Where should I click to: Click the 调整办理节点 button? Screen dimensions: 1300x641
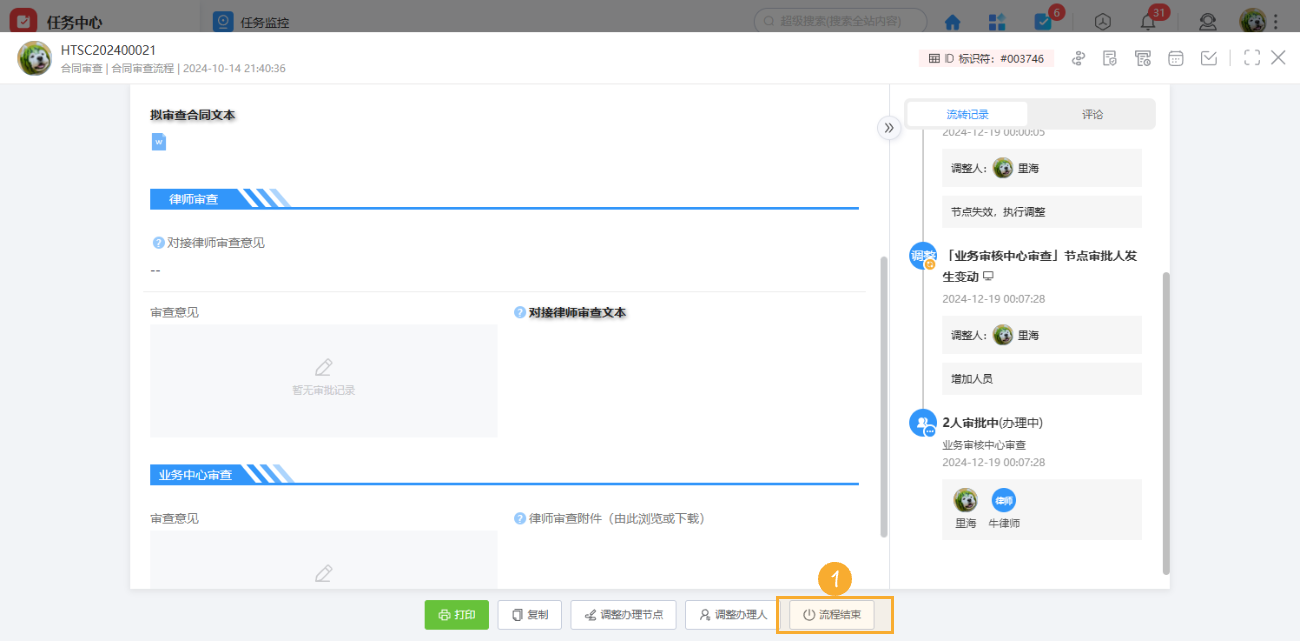point(623,614)
